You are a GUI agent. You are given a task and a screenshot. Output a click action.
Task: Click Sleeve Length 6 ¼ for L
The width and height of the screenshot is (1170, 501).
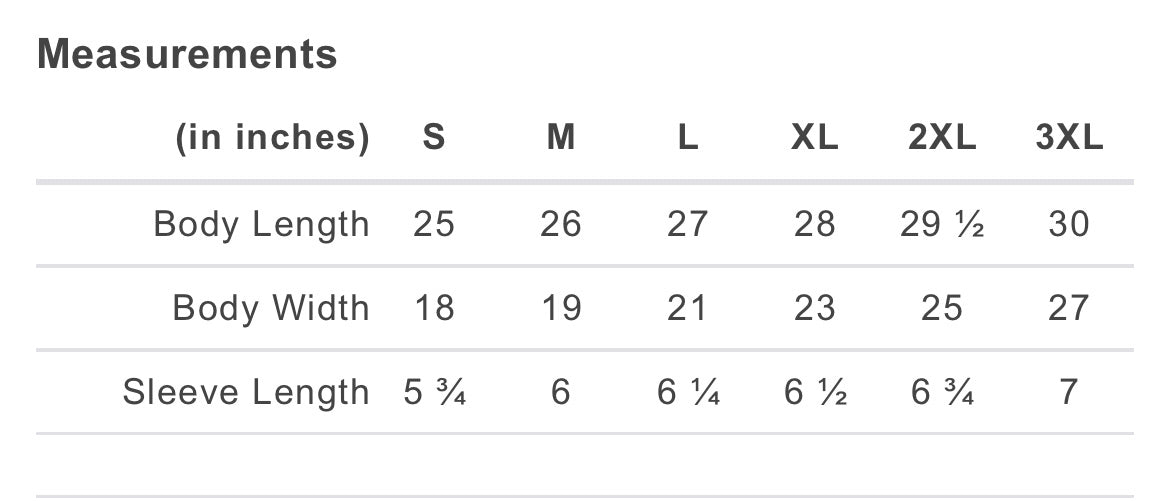coord(688,392)
